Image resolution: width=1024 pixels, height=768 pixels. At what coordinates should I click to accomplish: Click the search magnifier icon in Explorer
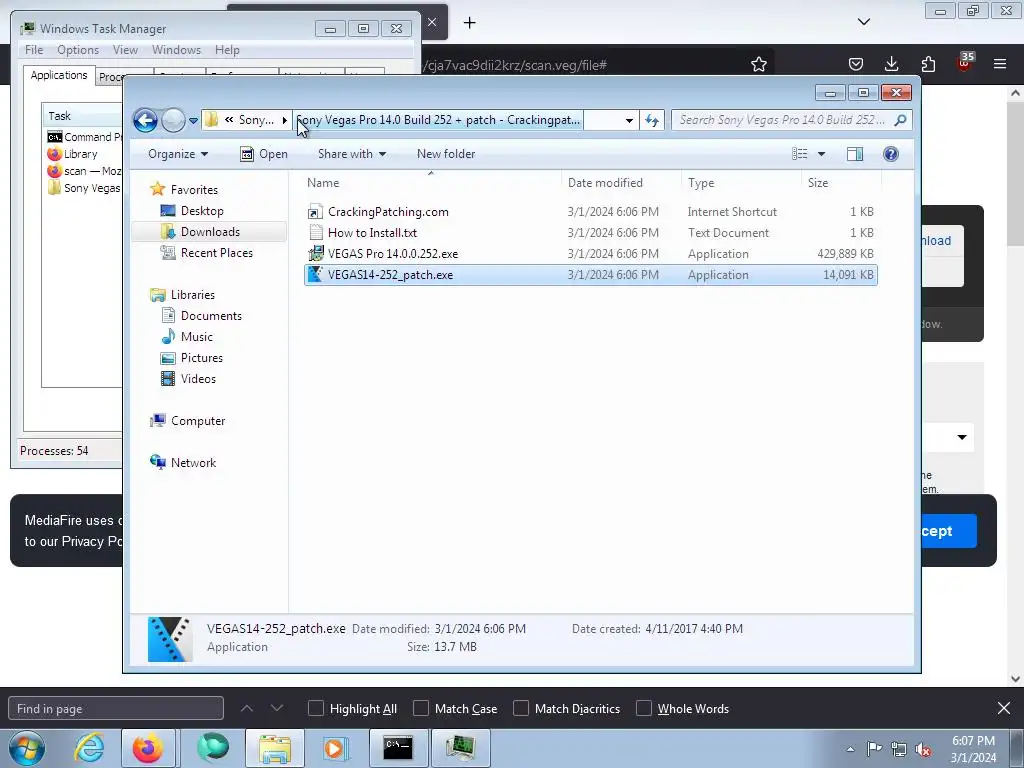point(900,120)
